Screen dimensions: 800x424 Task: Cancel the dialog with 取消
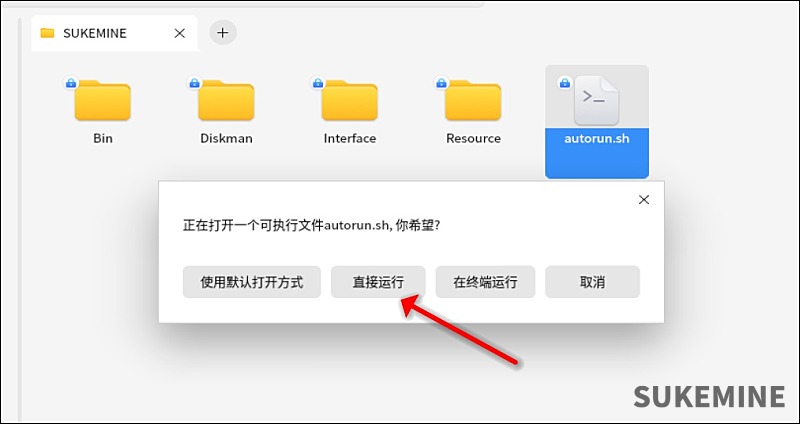(592, 282)
